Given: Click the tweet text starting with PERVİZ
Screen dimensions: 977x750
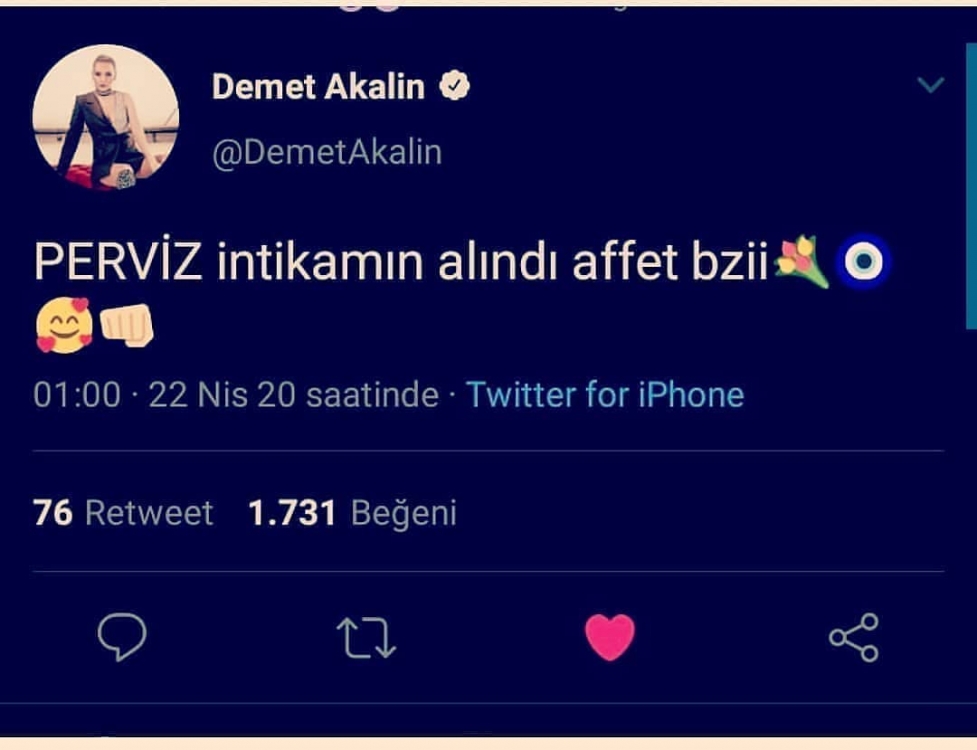Looking at the screenshot, I should pos(401,262).
